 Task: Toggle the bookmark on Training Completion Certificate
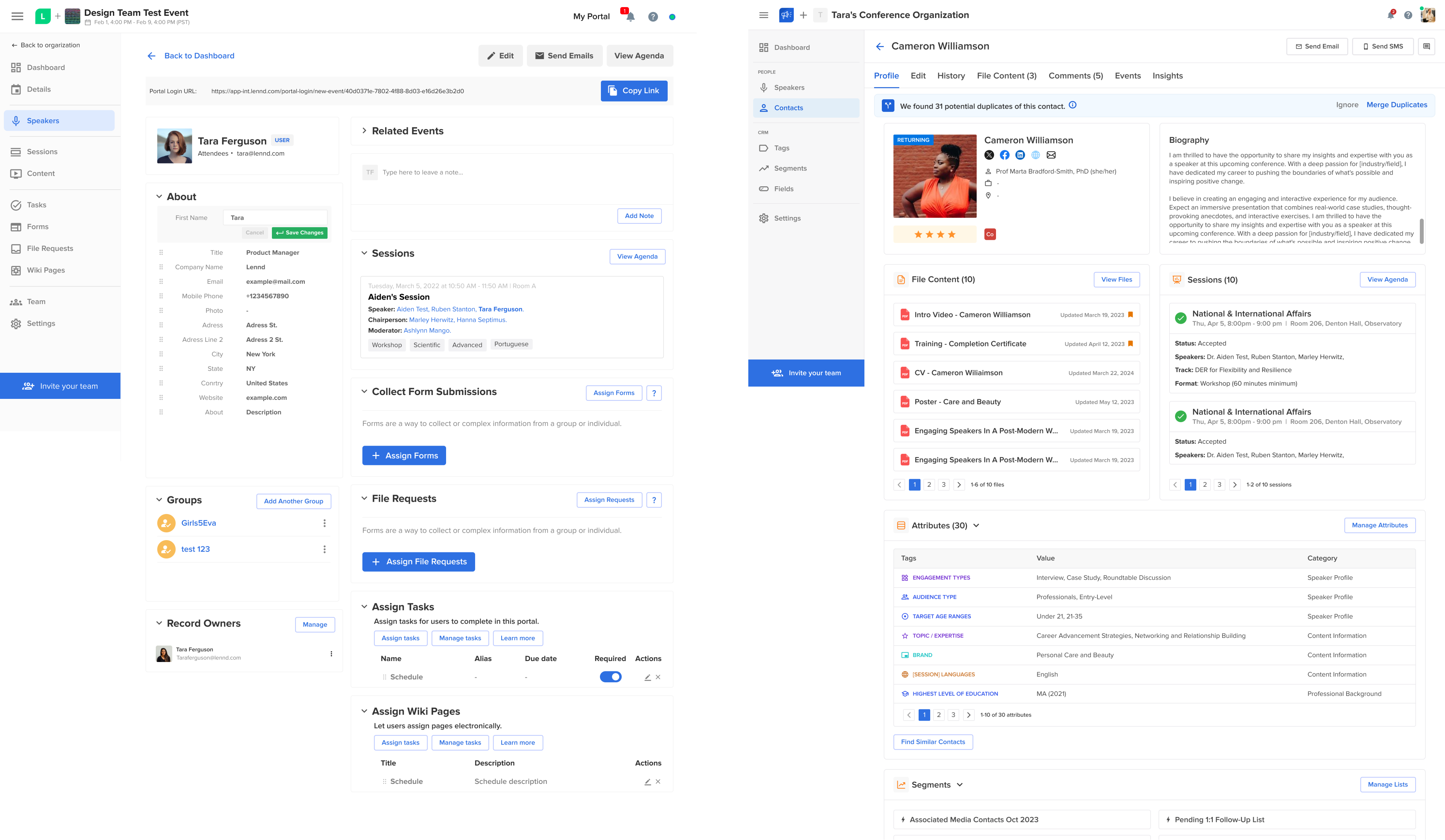coord(1130,343)
